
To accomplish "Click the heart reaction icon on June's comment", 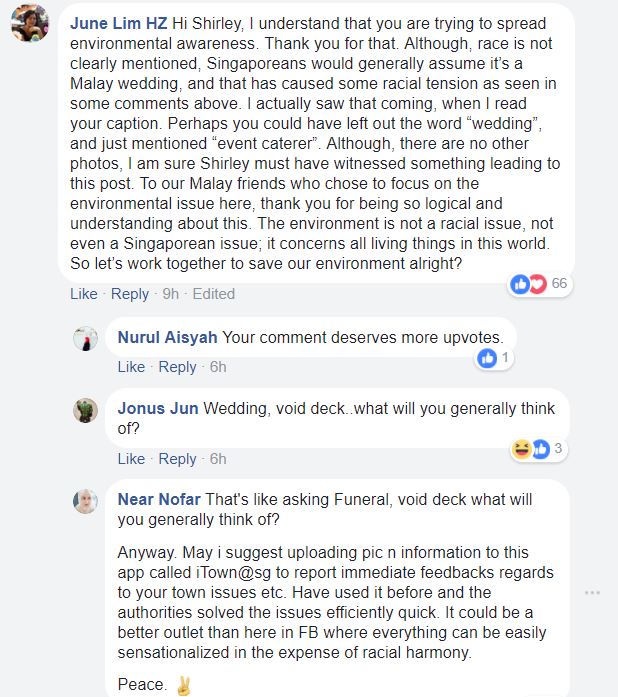I will pyautogui.click(x=538, y=284).
